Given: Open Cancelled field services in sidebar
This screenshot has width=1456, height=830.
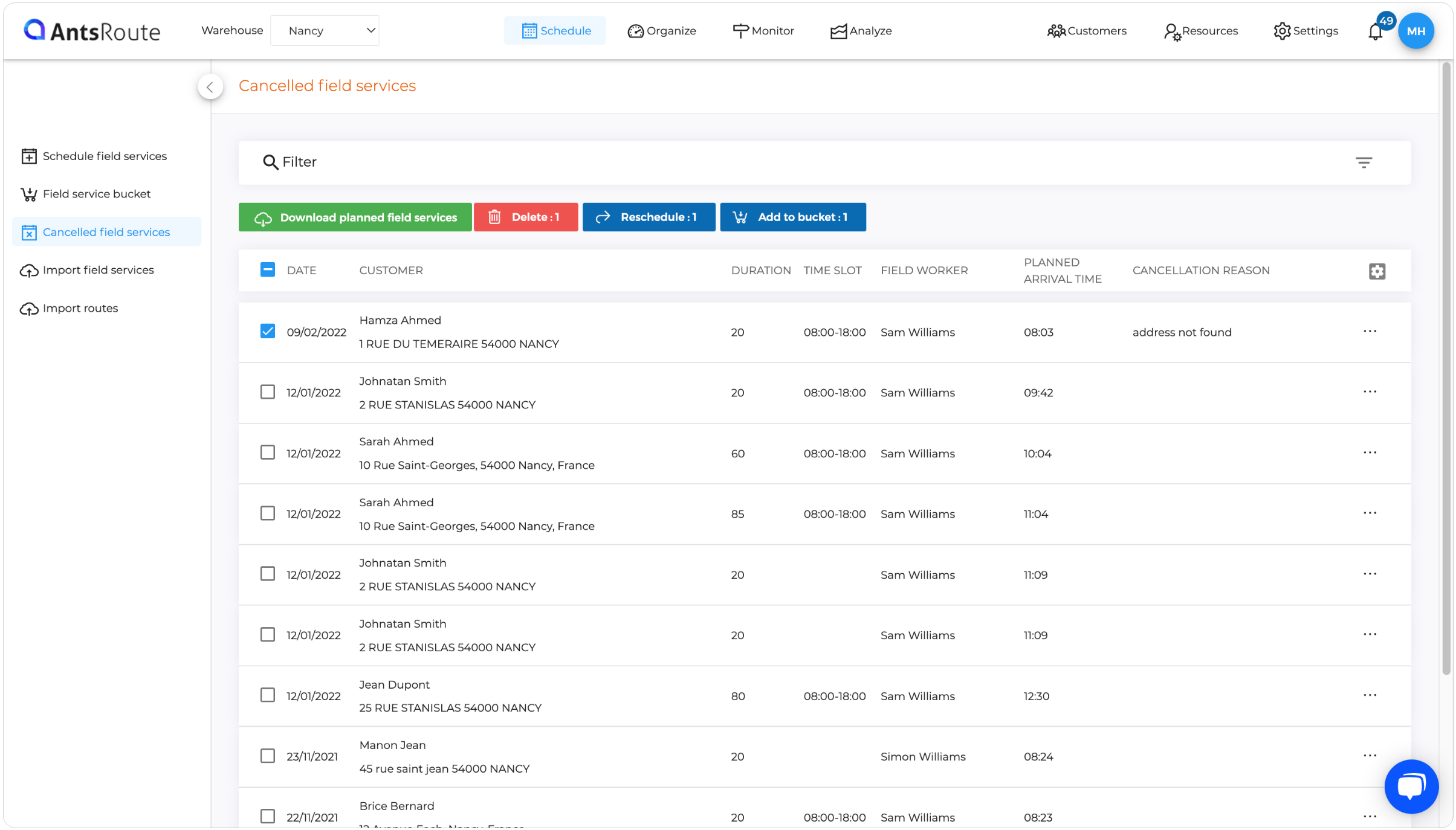Looking at the screenshot, I should point(106,232).
